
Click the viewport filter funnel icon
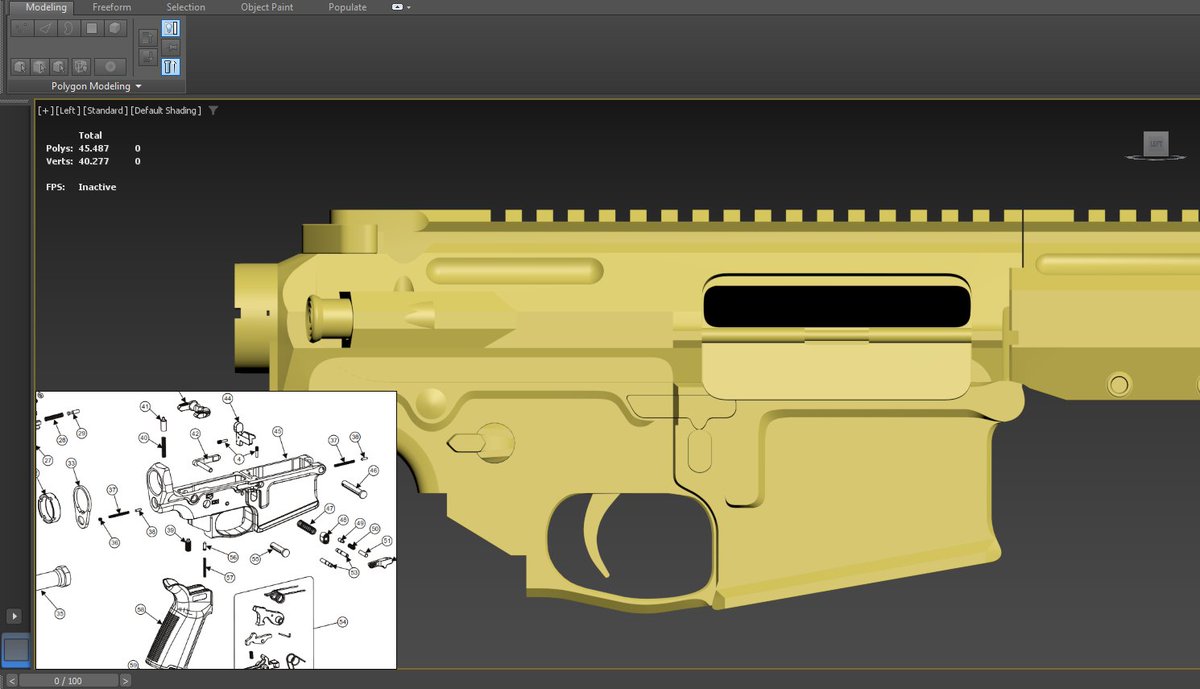tap(213, 110)
